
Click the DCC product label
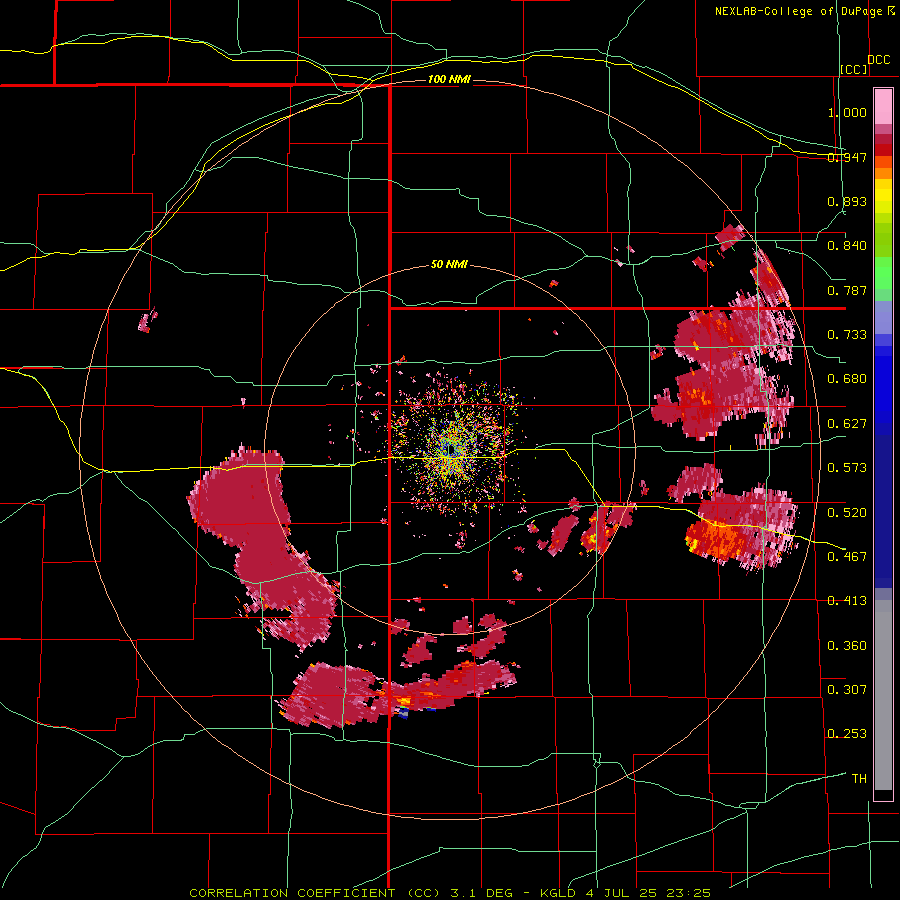tap(878, 60)
